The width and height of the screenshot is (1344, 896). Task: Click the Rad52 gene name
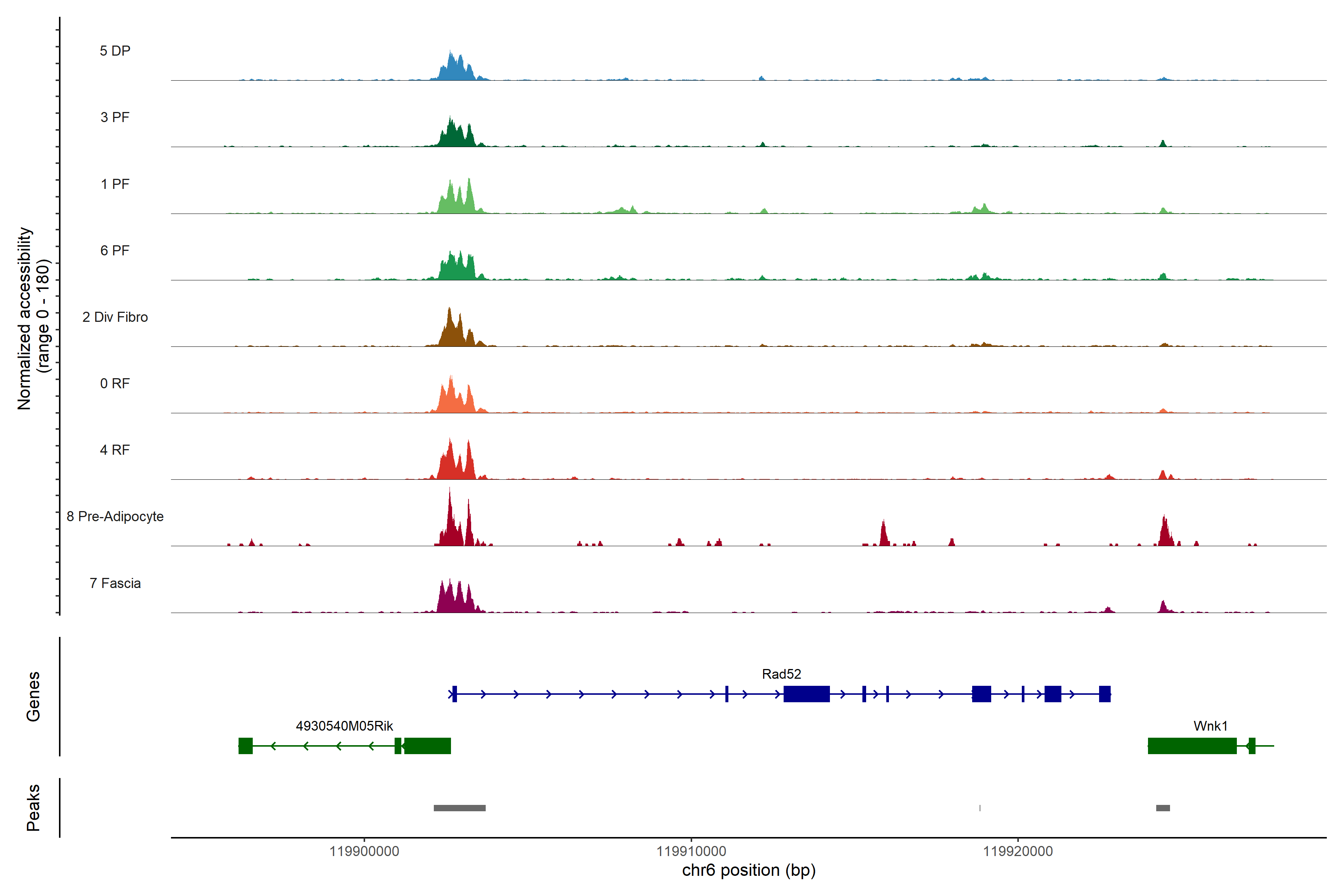coord(781,674)
